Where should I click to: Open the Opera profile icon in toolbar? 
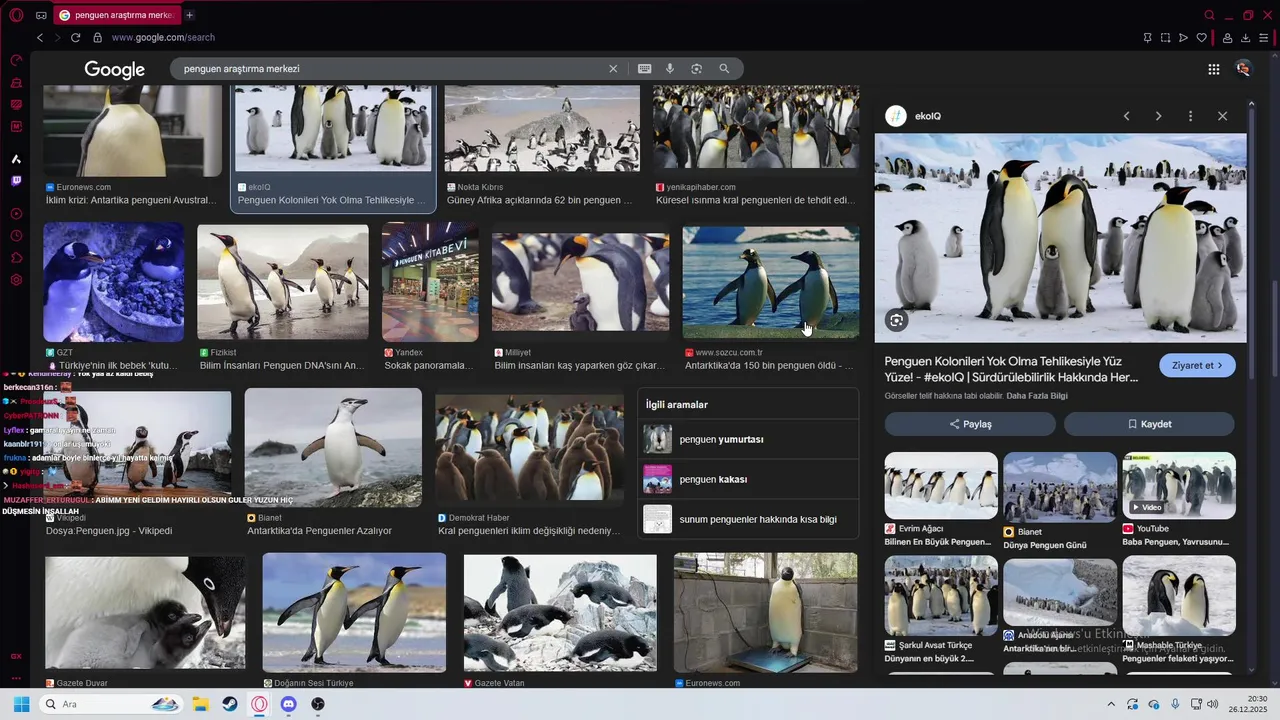coord(1227,38)
